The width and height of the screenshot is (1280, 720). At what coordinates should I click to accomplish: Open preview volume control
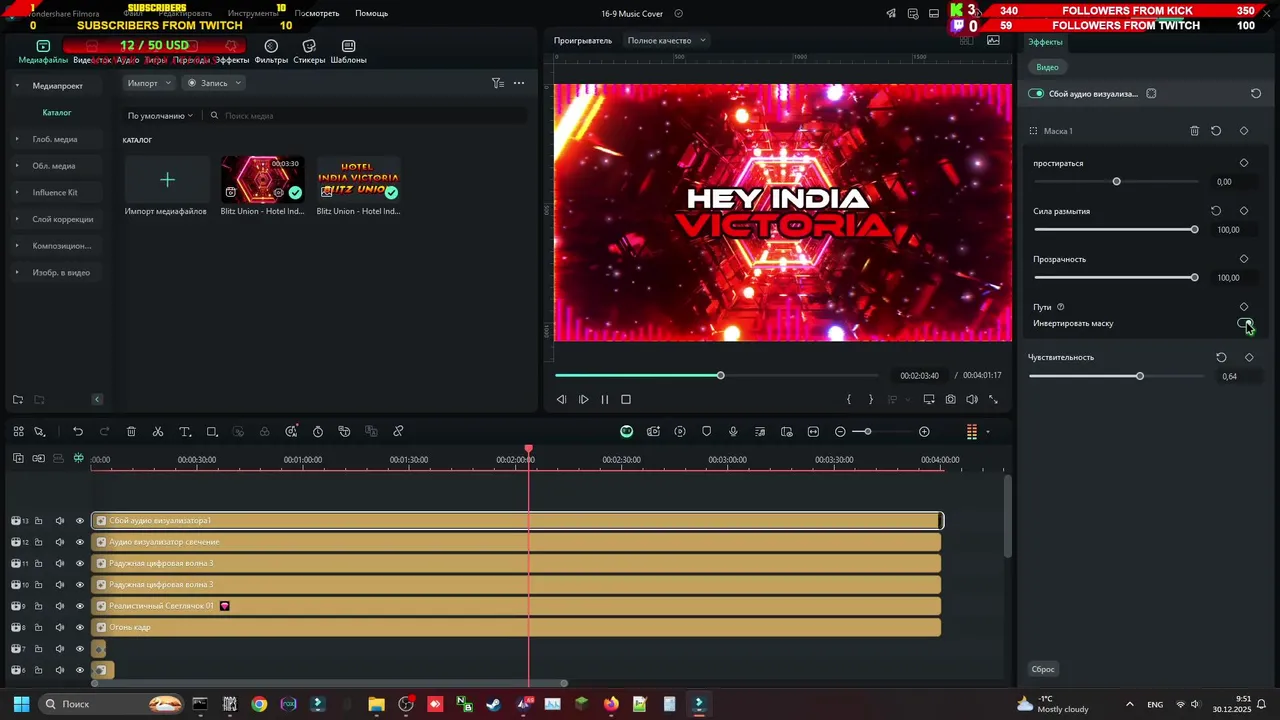(x=971, y=399)
